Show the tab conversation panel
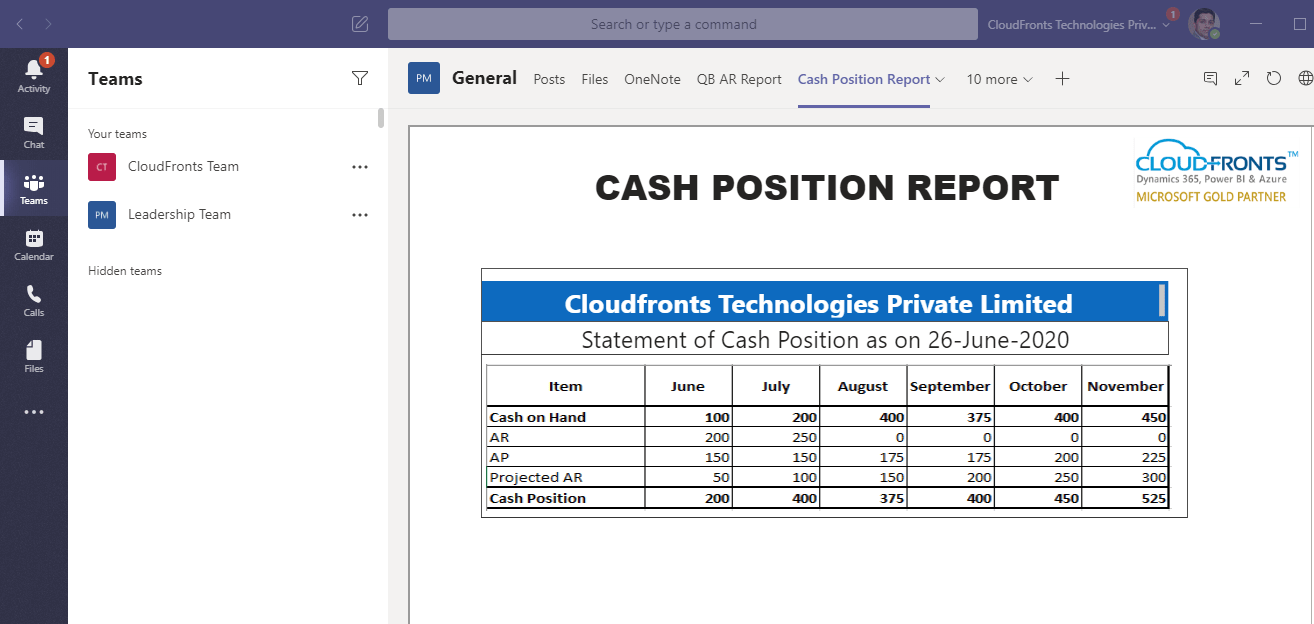This screenshot has height=624, width=1314. [x=1211, y=77]
